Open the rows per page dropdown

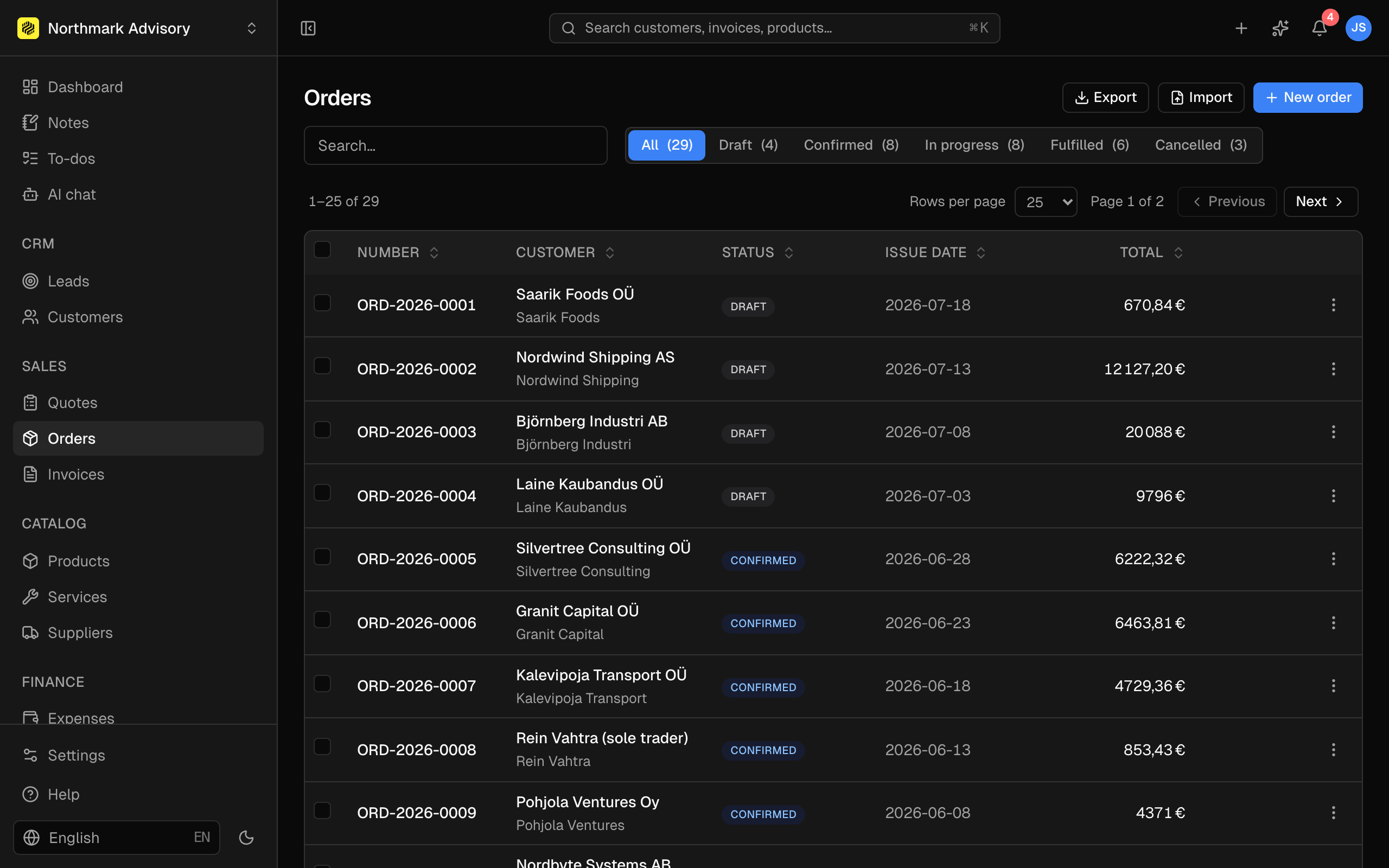click(1046, 201)
